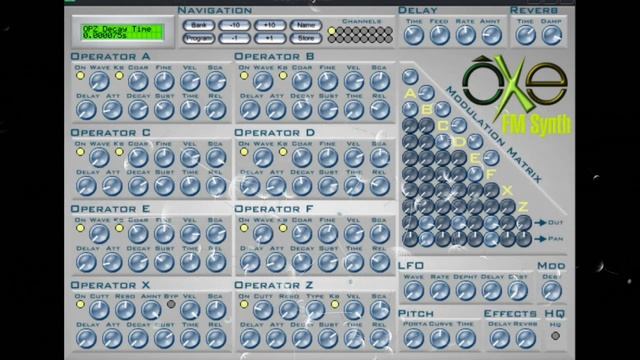640x360 pixels.
Task: Click the Delay Amnt knob
Action: [491, 36]
